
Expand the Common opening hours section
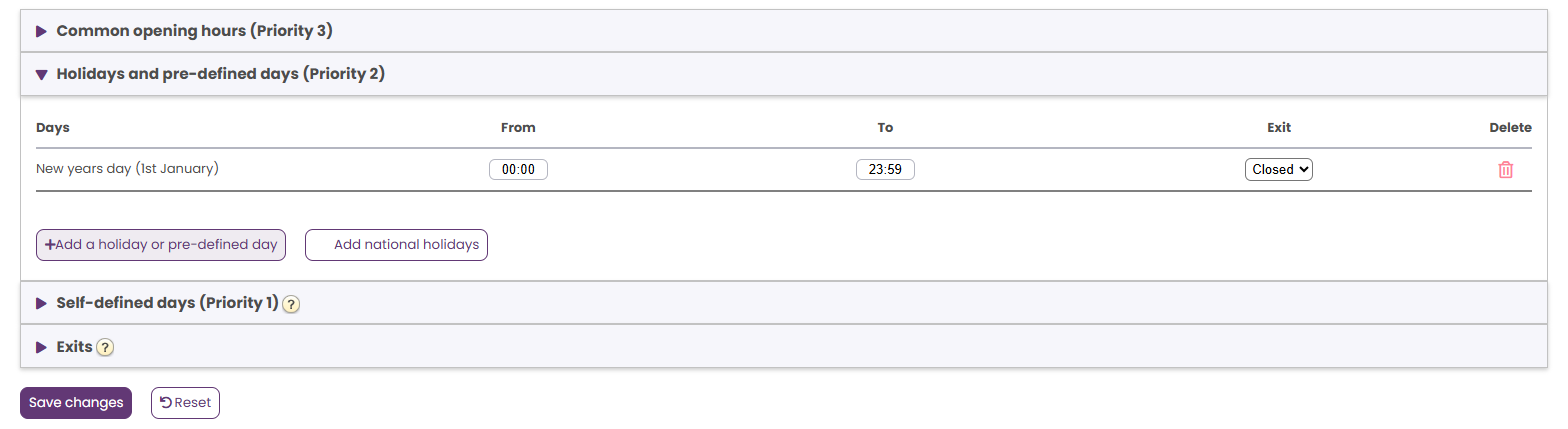click(194, 31)
